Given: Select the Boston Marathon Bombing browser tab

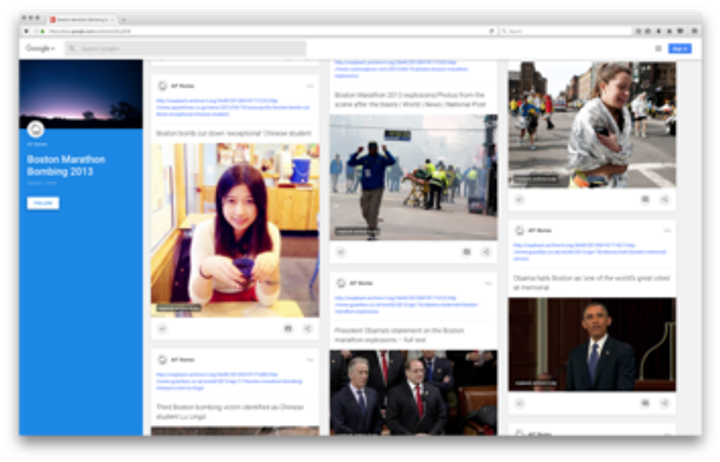Looking at the screenshot, I should (x=81, y=20).
